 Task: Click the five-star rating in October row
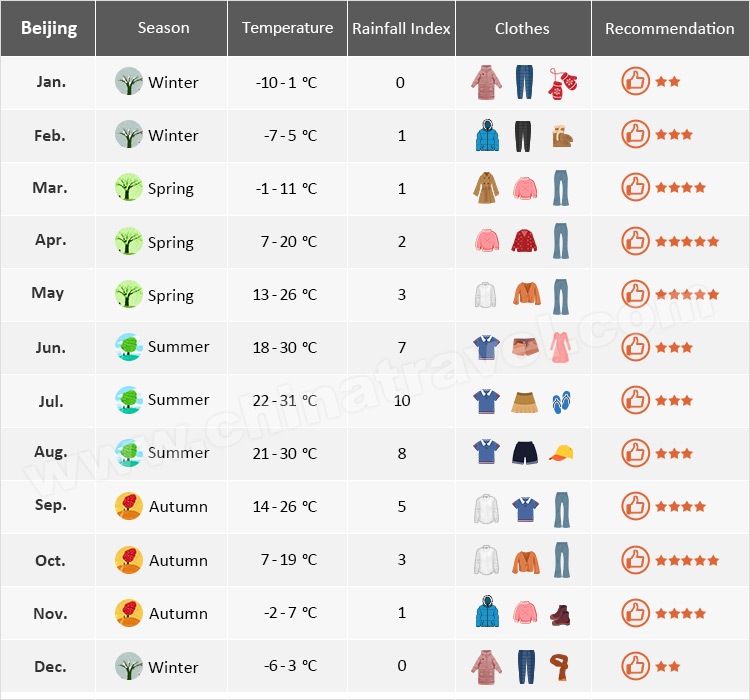click(687, 560)
